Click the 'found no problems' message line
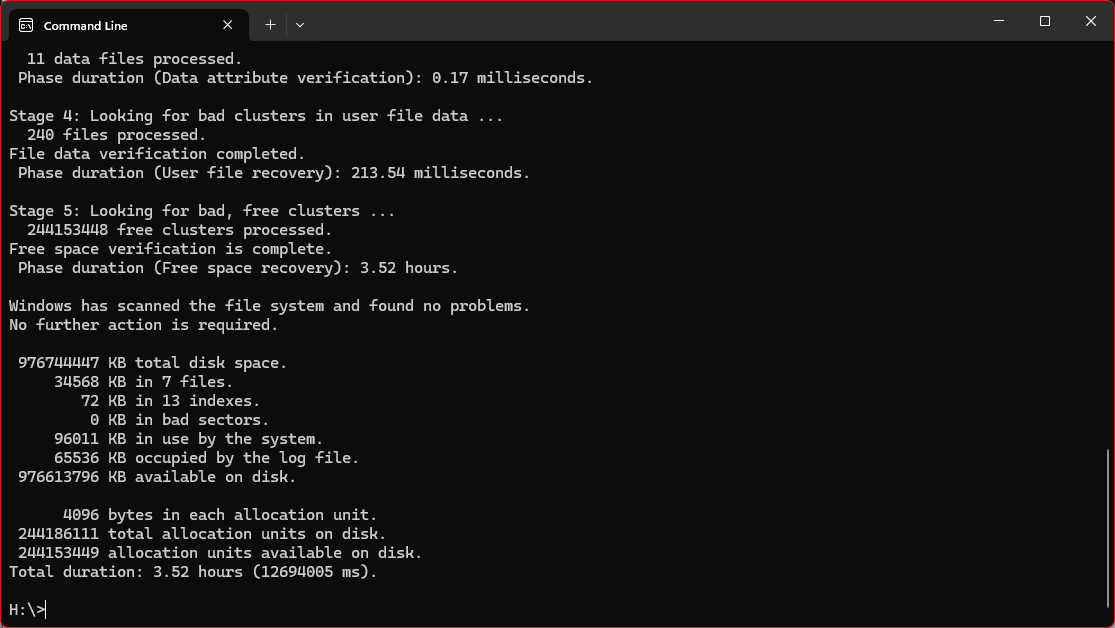The width and height of the screenshot is (1115, 628). click(x=269, y=306)
